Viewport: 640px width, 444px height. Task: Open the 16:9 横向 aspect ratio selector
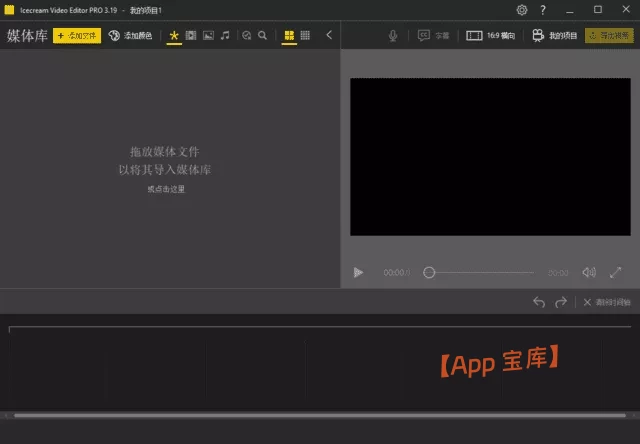click(491, 36)
